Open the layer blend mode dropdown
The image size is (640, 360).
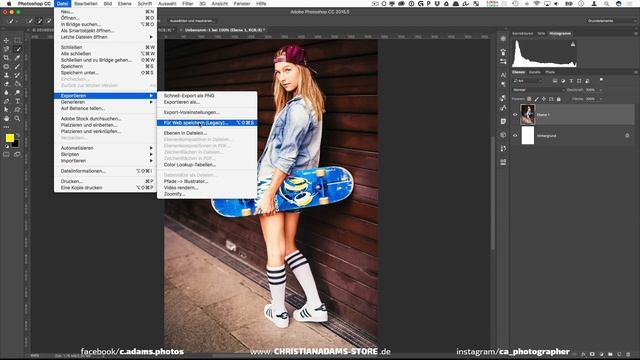click(x=538, y=90)
